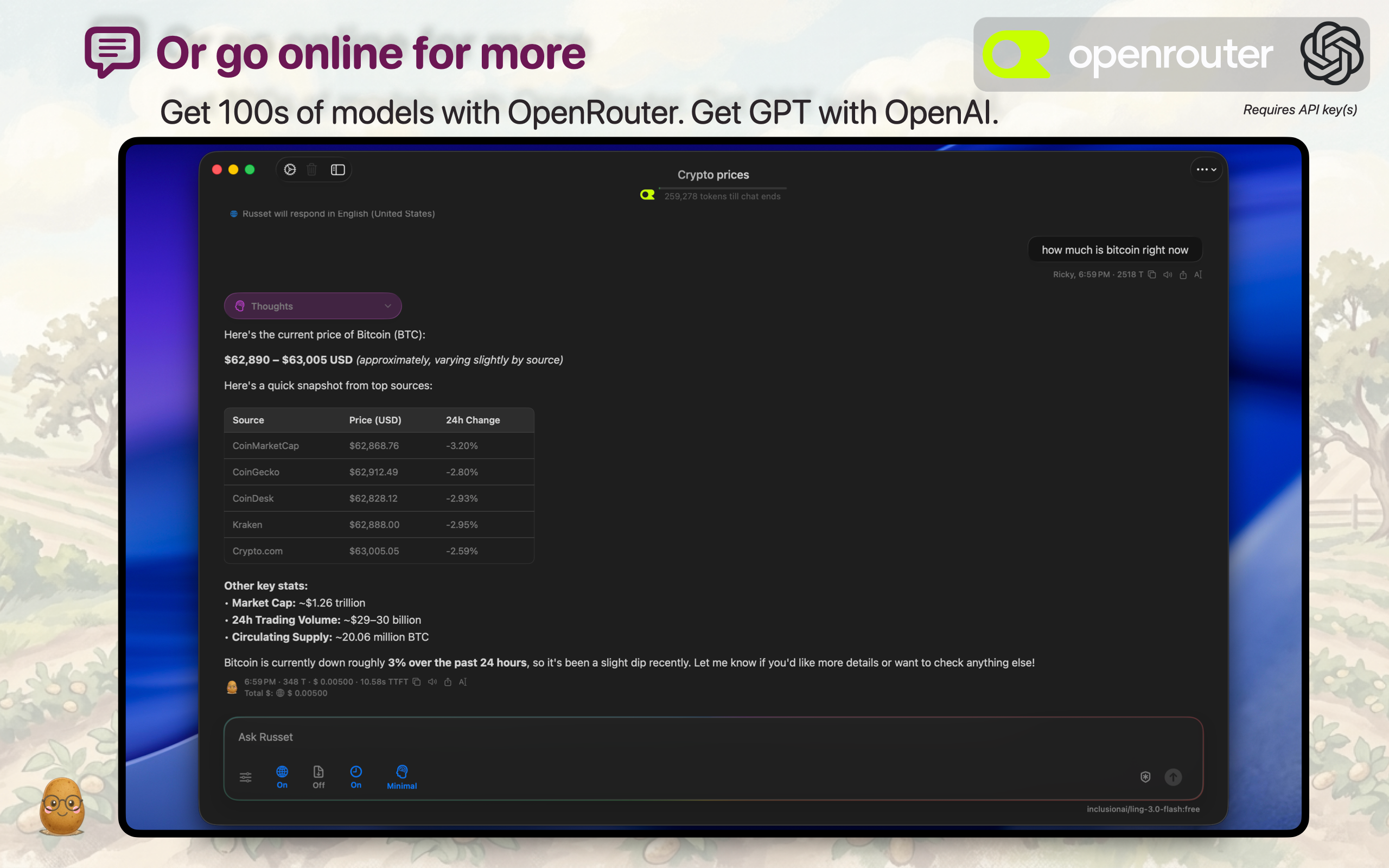Click the 24h Change column header
The width and height of the screenshot is (1389, 868).
[473, 420]
